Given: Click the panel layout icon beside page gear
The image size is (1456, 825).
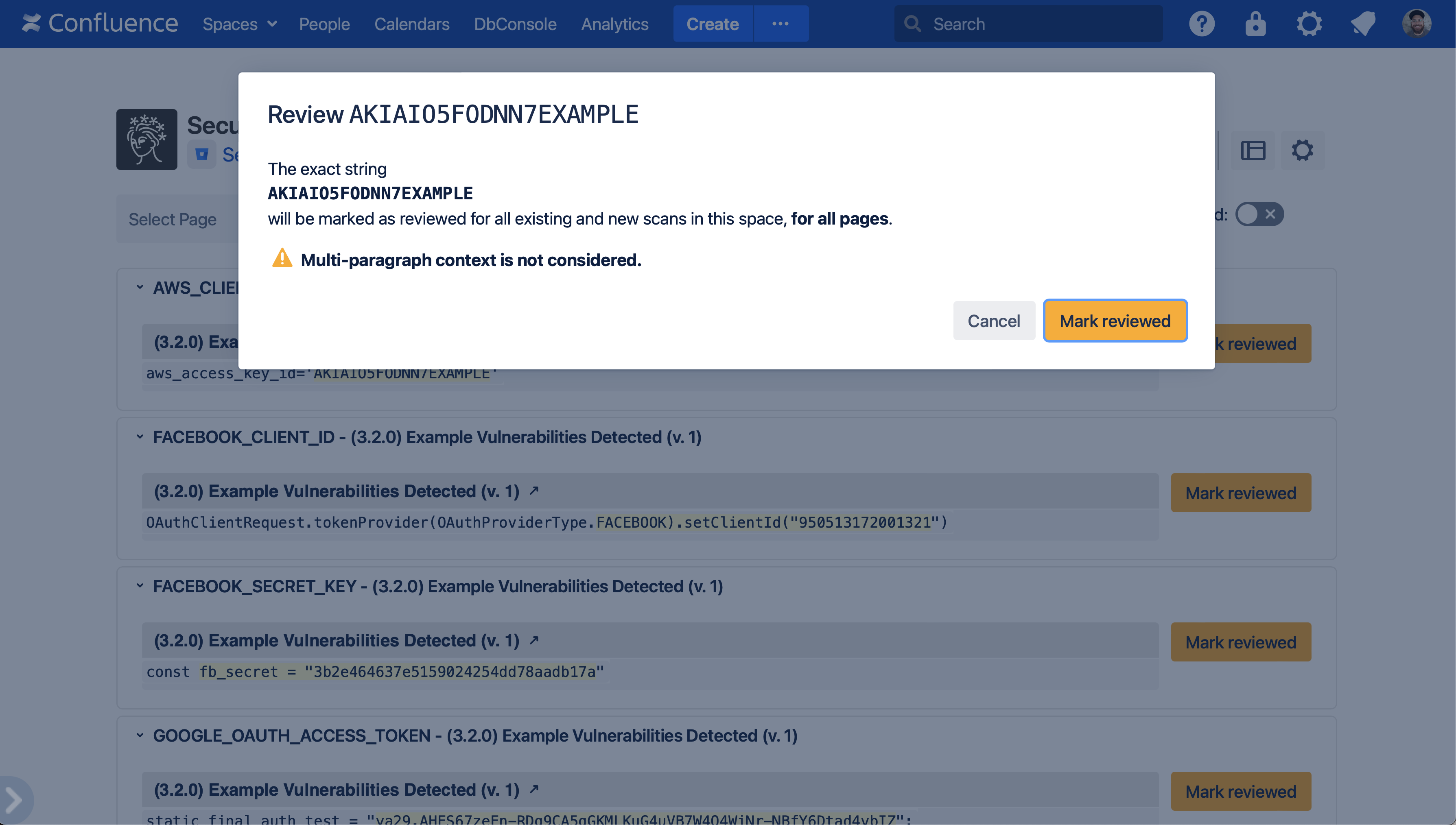Looking at the screenshot, I should tap(1253, 151).
